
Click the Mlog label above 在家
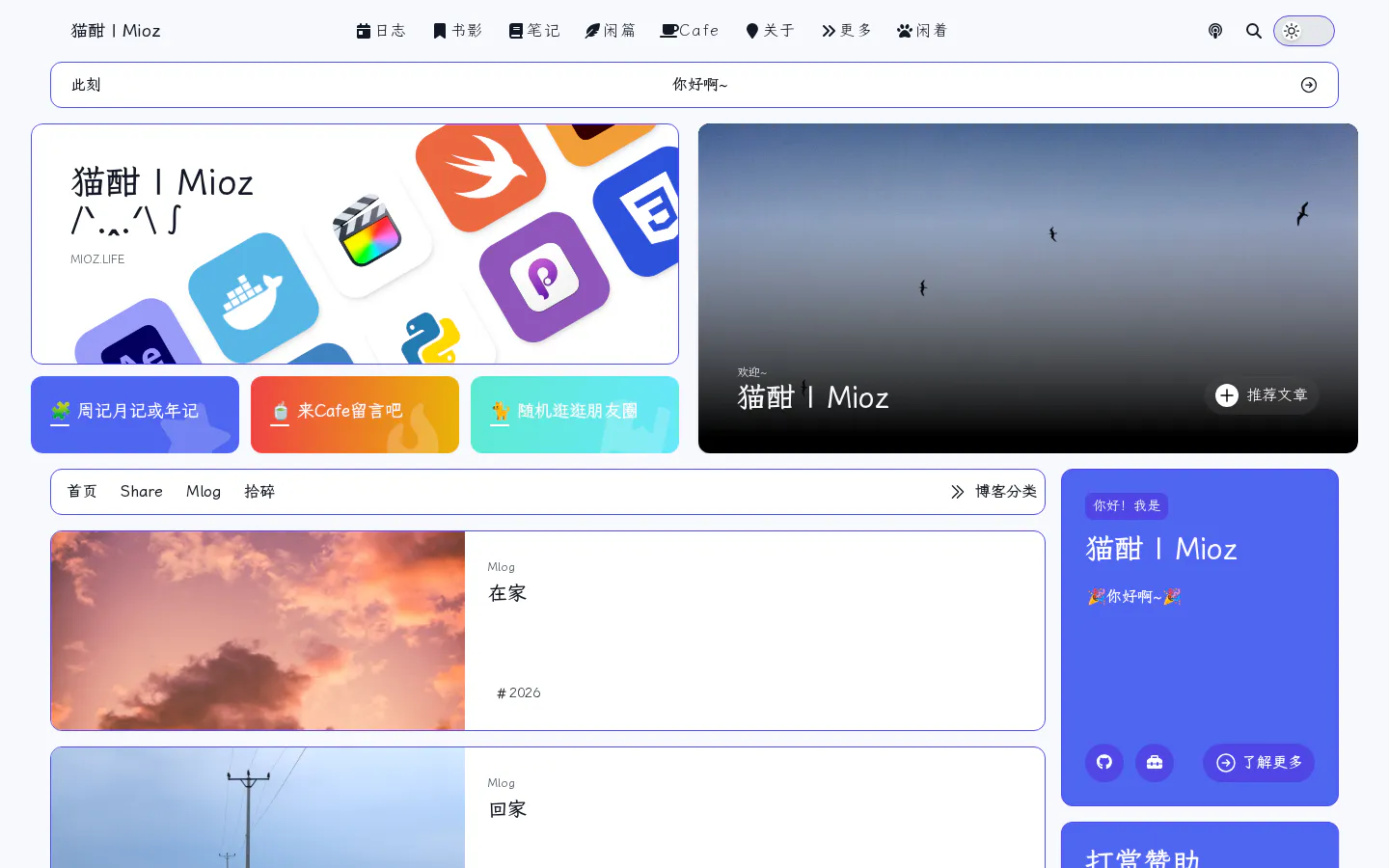501,567
